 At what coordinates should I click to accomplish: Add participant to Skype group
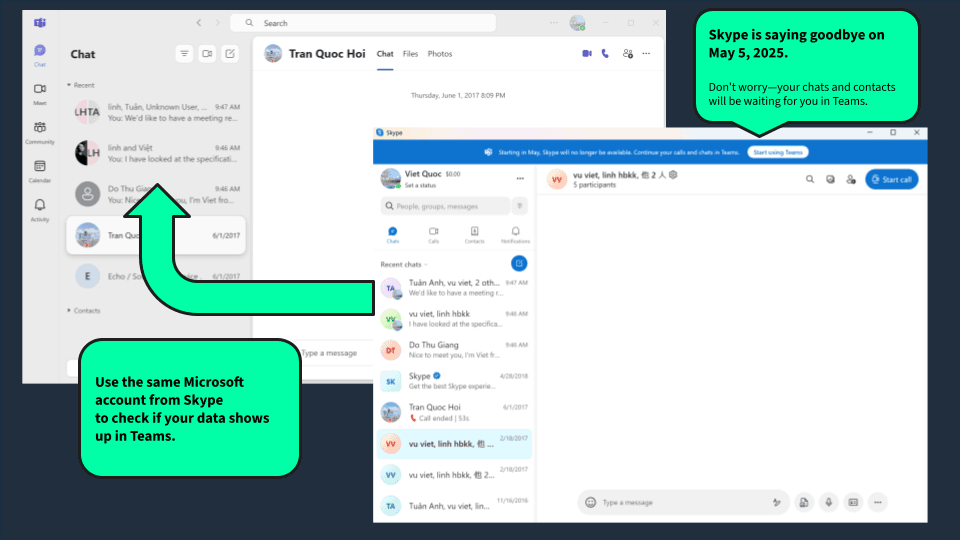tap(851, 179)
